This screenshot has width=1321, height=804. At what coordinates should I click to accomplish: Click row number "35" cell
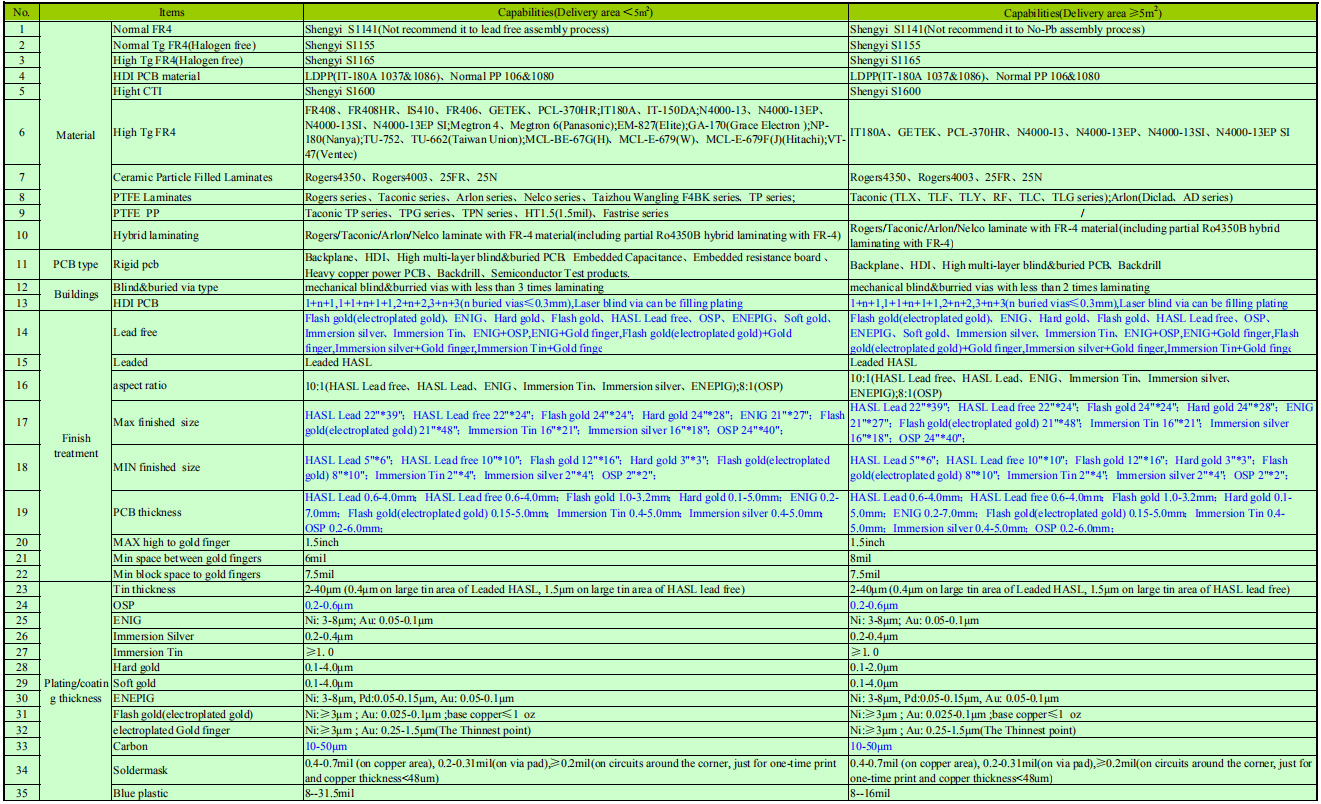point(21,793)
